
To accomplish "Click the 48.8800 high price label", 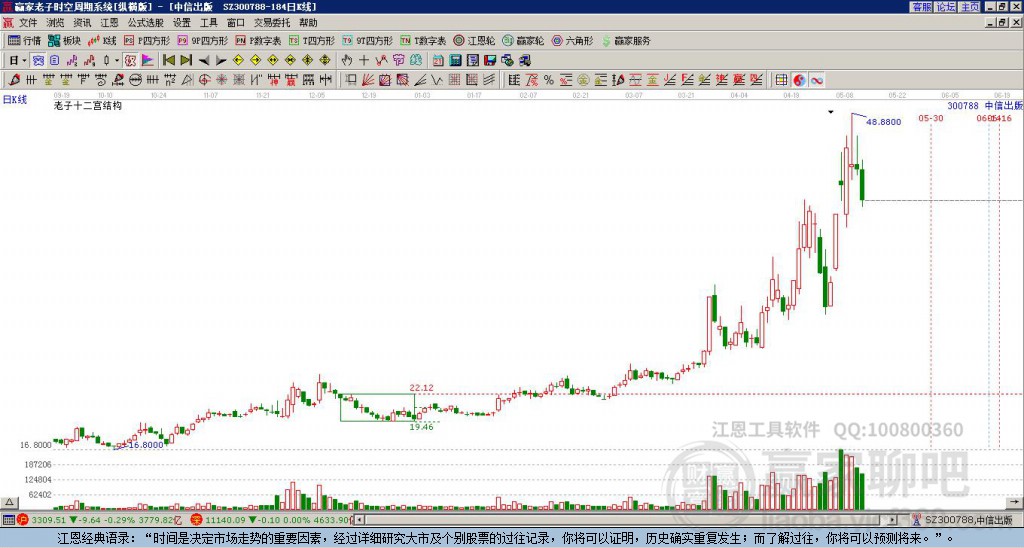I will coord(884,121).
